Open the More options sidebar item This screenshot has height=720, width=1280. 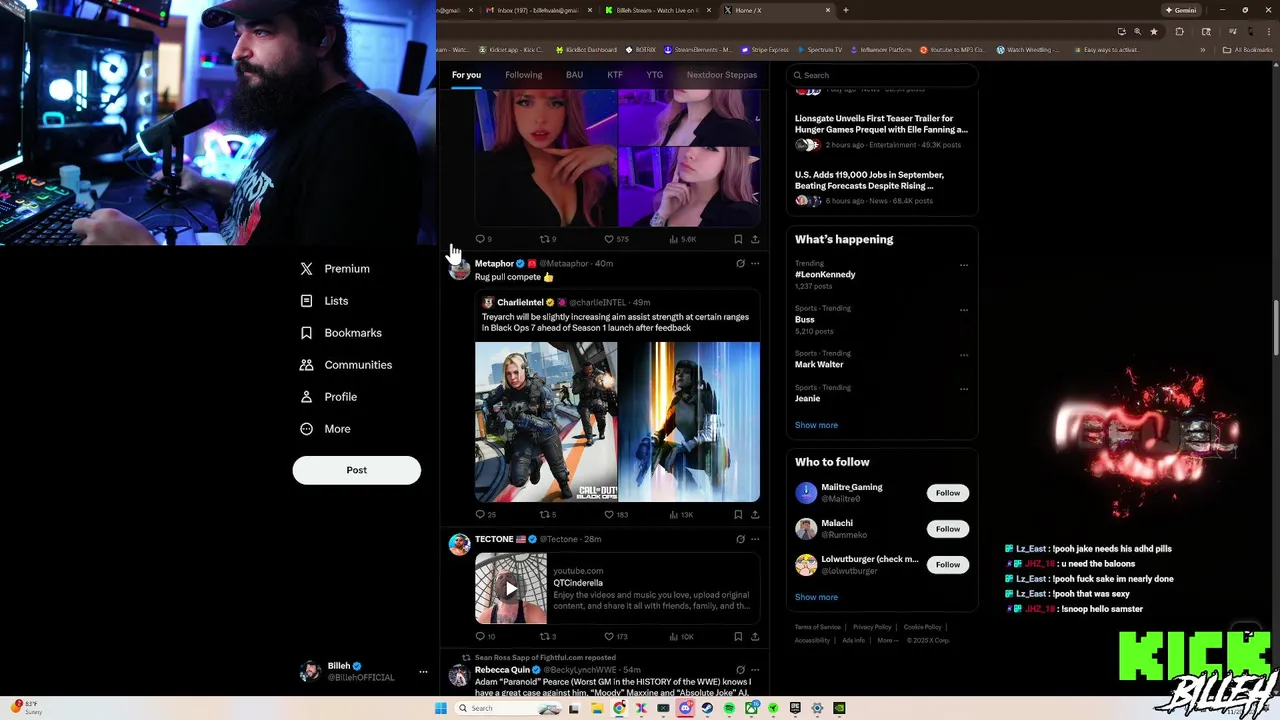tap(326, 429)
